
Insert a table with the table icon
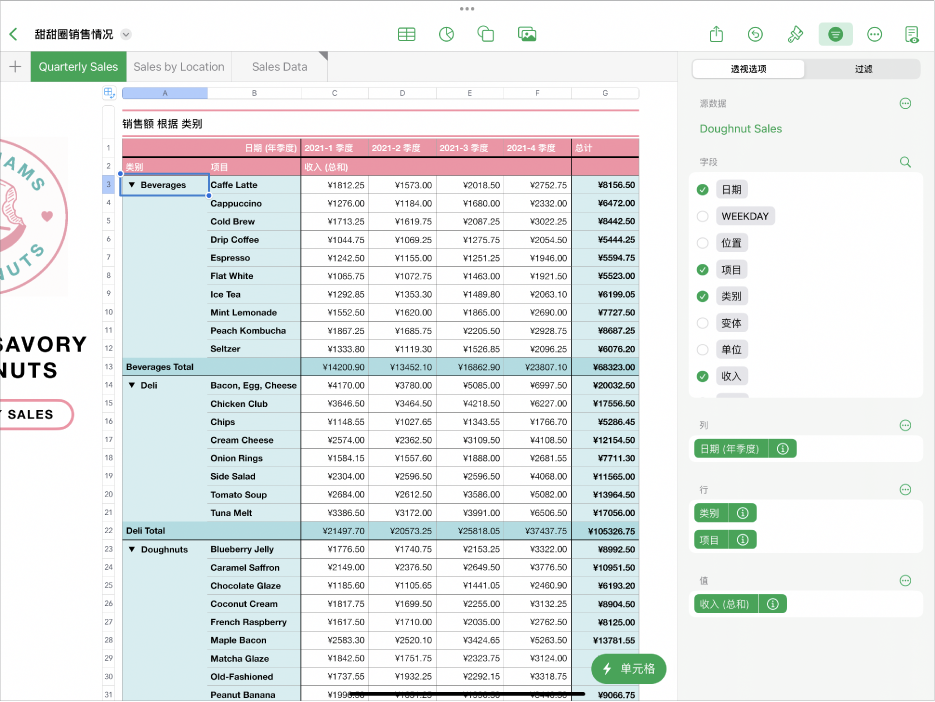click(x=407, y=35)
